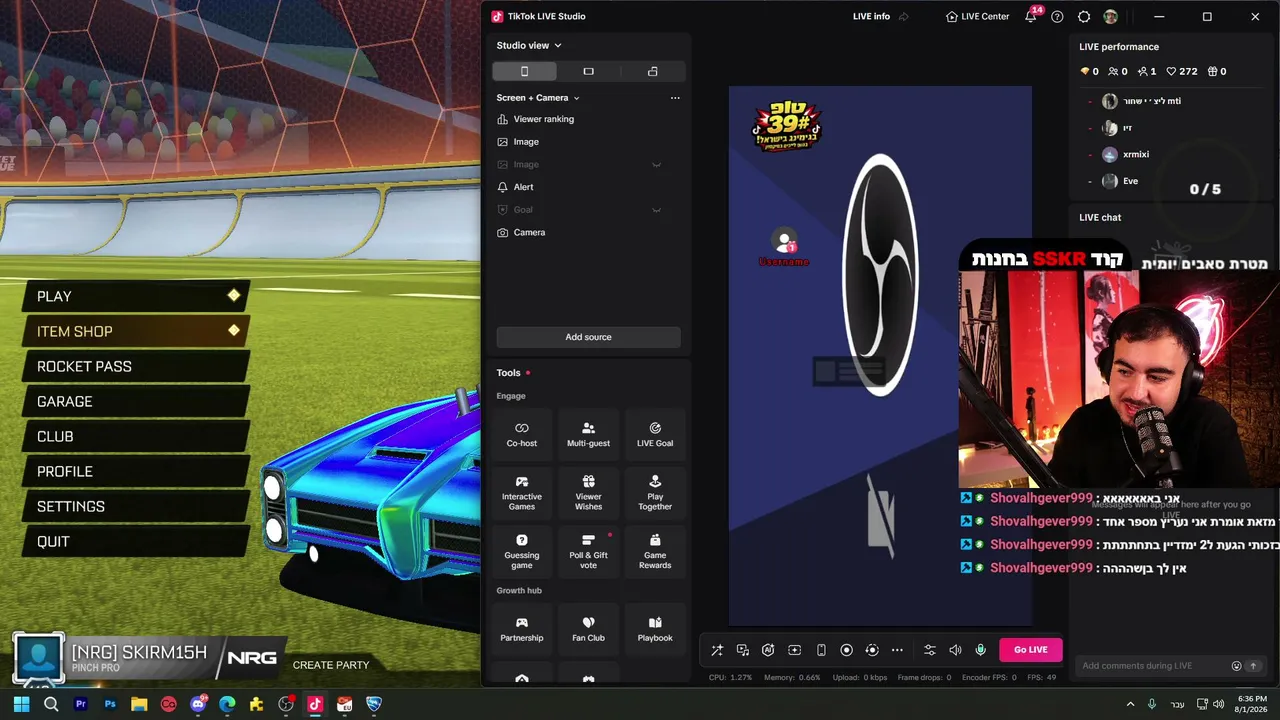This screenshot has height=720, width=1280.
Task: Open the Multi-guest tool
Action: [588, 433]
